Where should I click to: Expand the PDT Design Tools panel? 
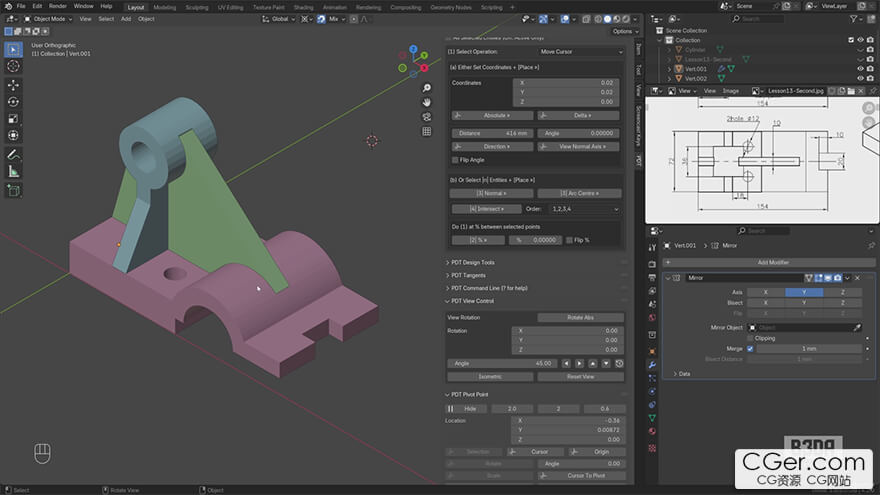tap(473, 263)
